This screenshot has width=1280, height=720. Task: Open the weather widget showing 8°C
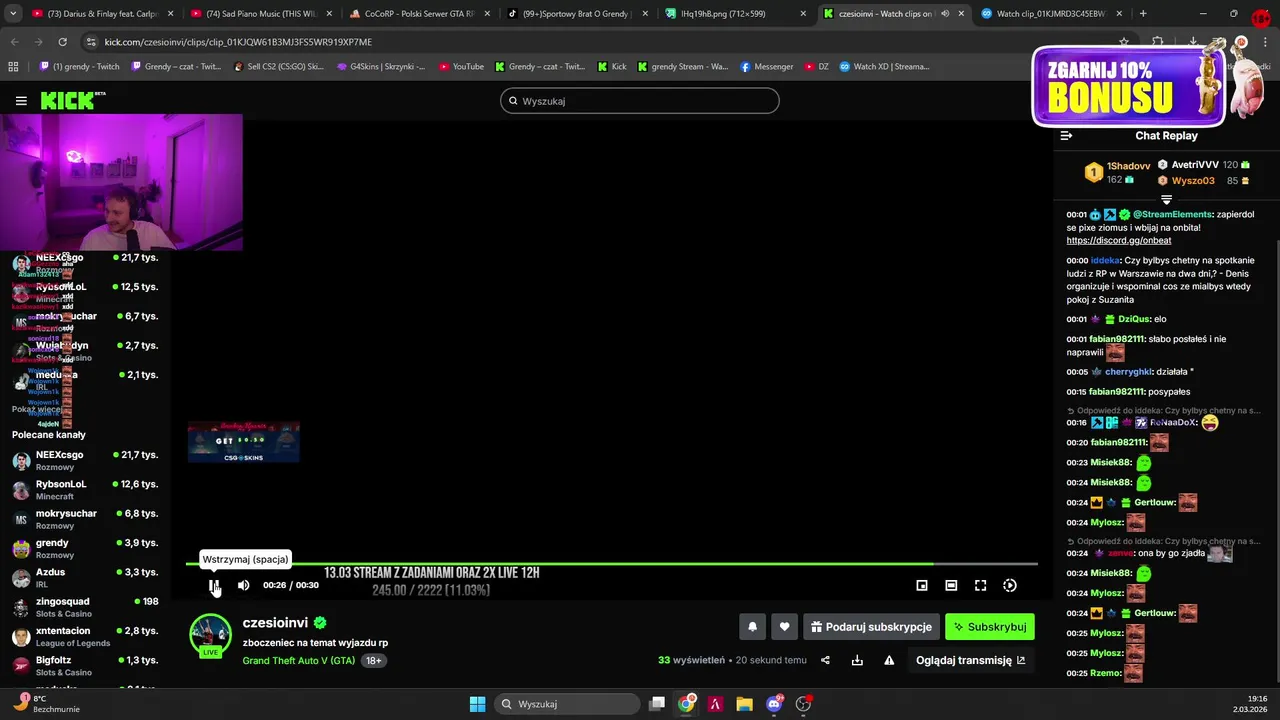(x=47, y=704)
